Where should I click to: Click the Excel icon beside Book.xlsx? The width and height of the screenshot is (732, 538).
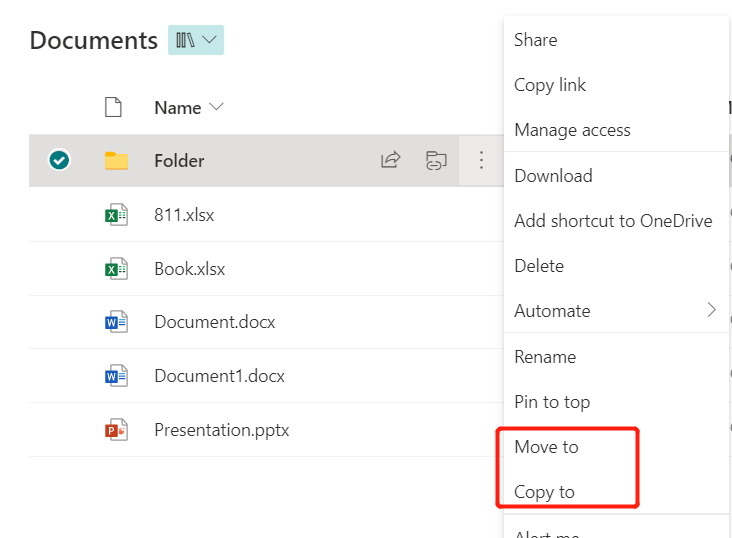click(x=117, y=269)
